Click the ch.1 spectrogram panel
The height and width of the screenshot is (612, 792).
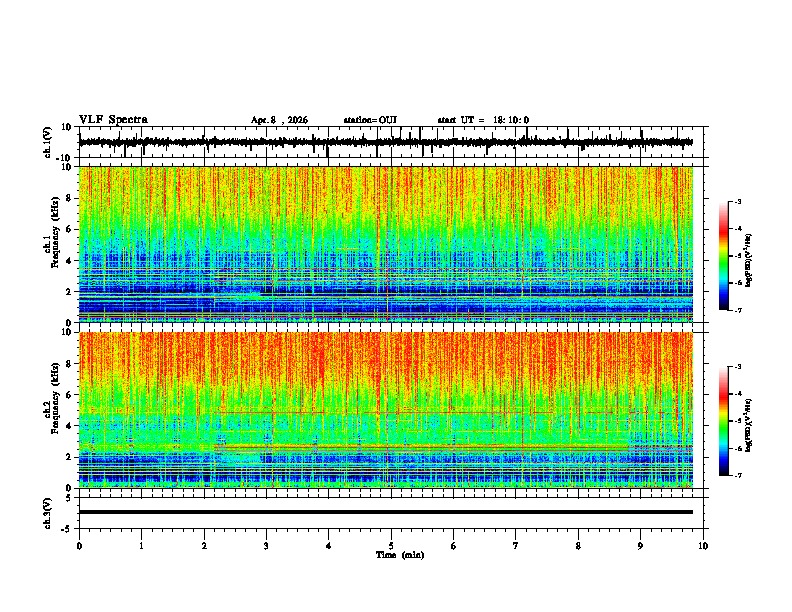pyautogui.click(x=386, y=244)
